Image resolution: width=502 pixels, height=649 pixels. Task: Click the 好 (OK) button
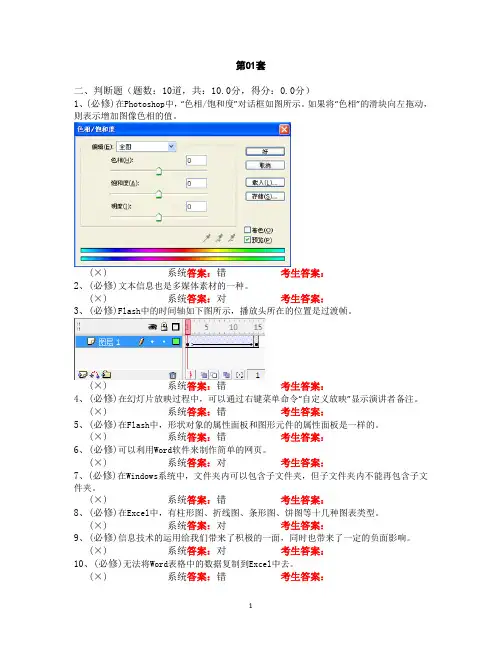[x=265, y=151]
